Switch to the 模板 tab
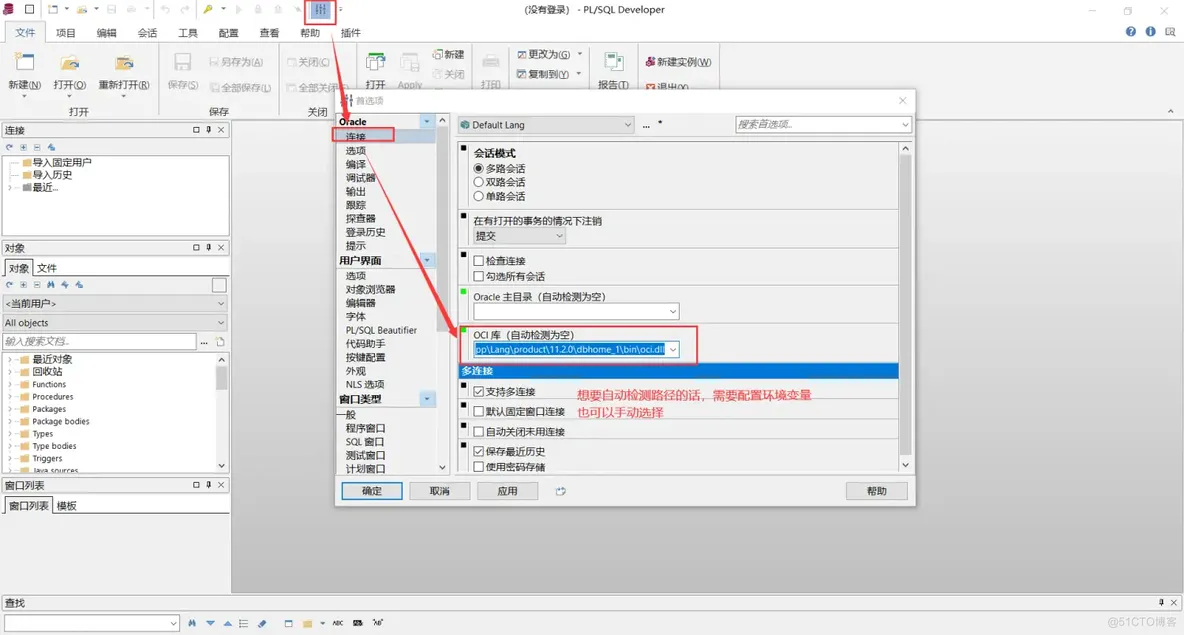1184x635 pixels. tap(66, 506)
